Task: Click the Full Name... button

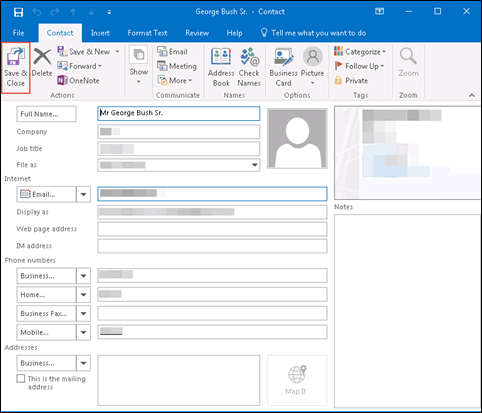Action: click(46, 114)
